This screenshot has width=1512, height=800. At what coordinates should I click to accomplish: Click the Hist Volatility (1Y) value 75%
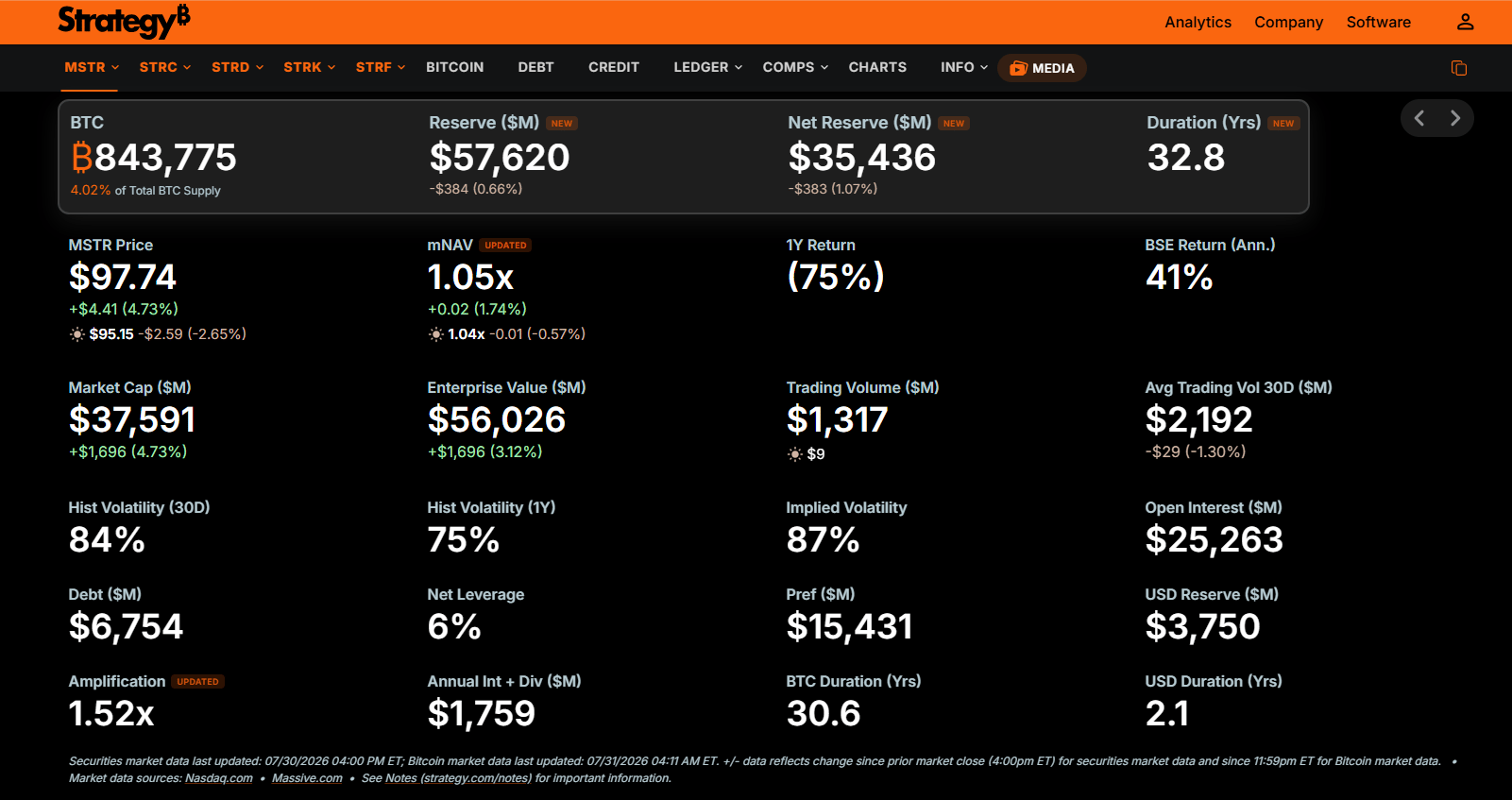click(463, 540)
